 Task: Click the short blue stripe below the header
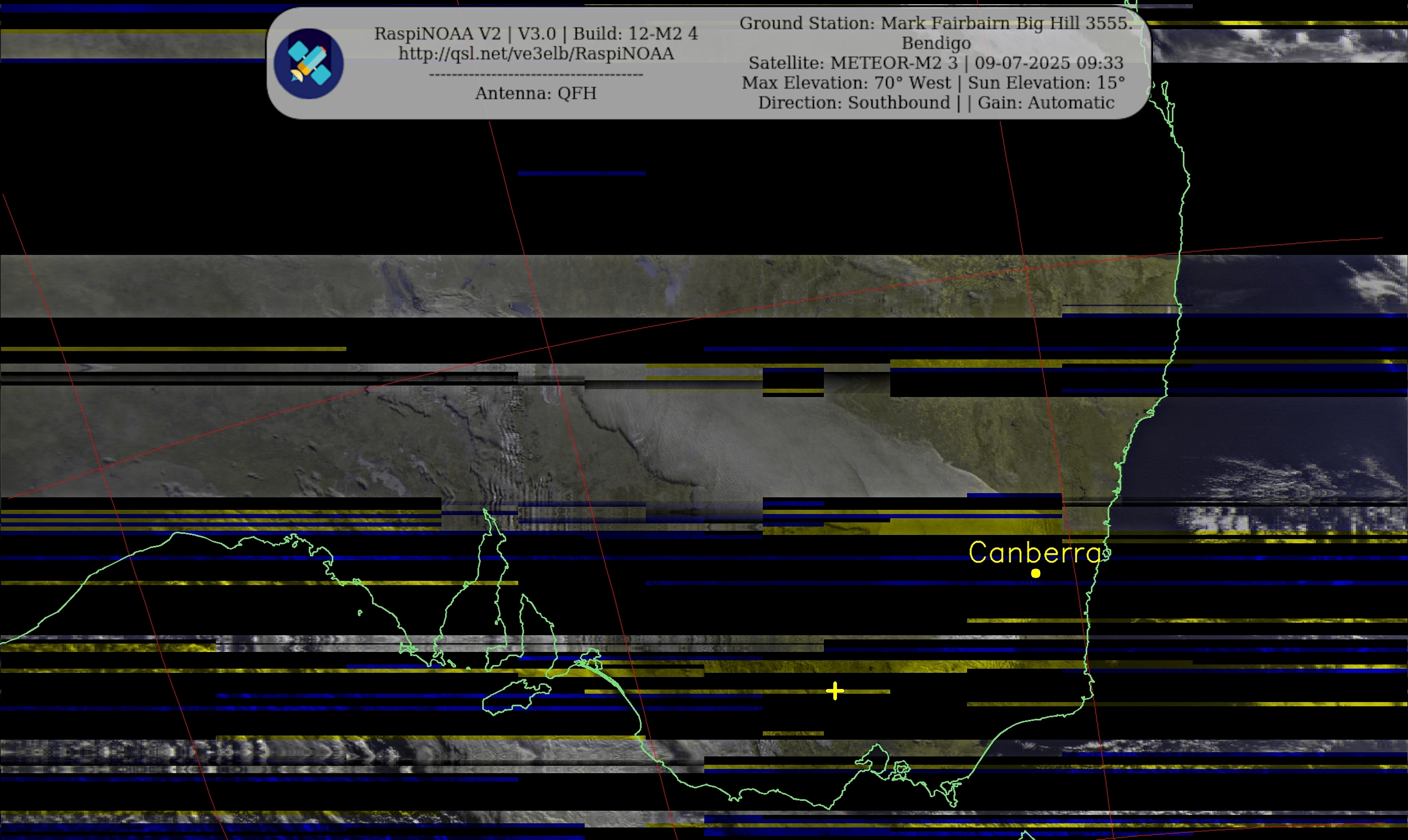coord(581,173)
